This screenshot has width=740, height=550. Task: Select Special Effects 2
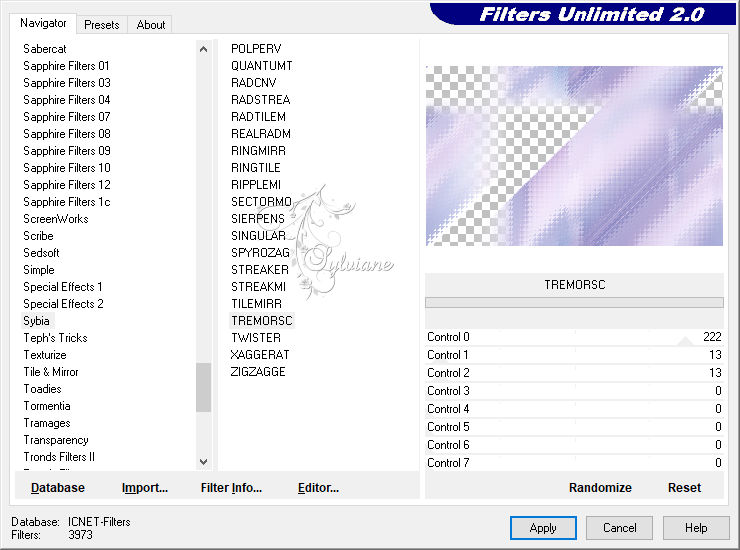pos(63,304)
